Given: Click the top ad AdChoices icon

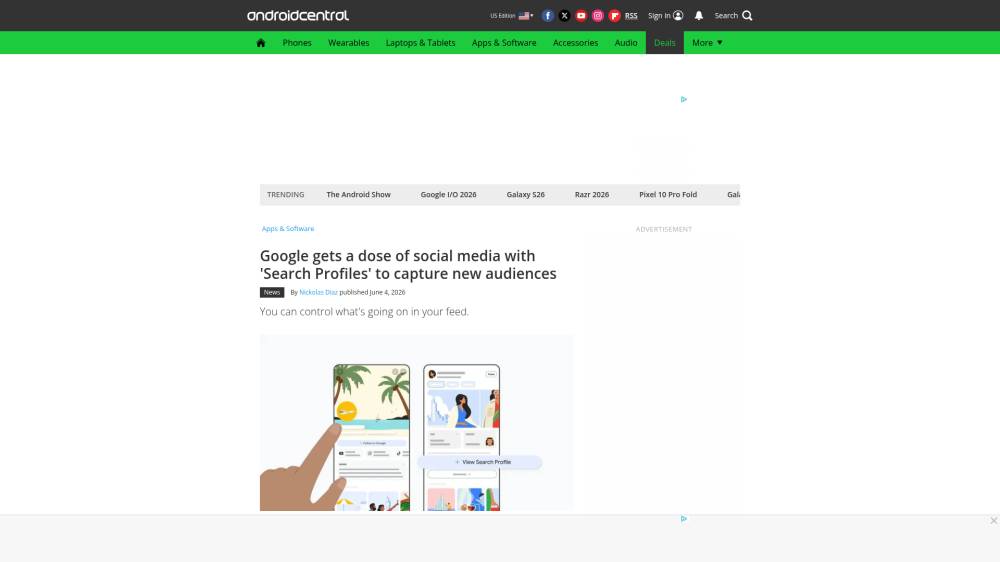Looking at the screenshot, I should pos(684,99).
